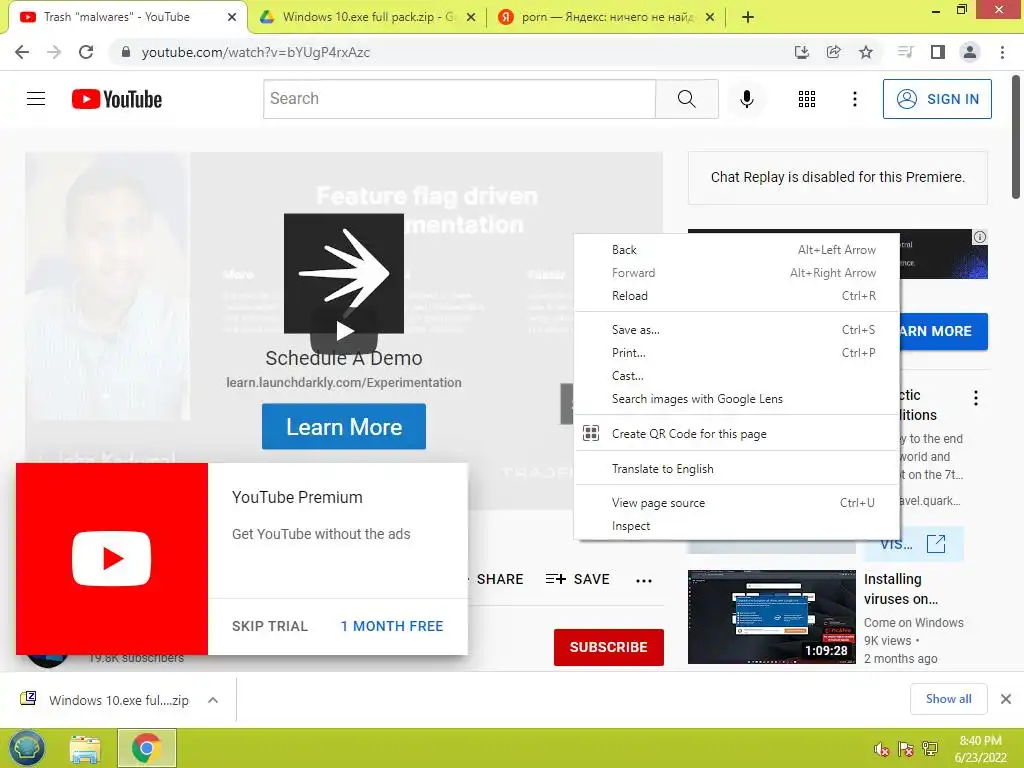Open the YouTube apps grid icon

(807, 99)
